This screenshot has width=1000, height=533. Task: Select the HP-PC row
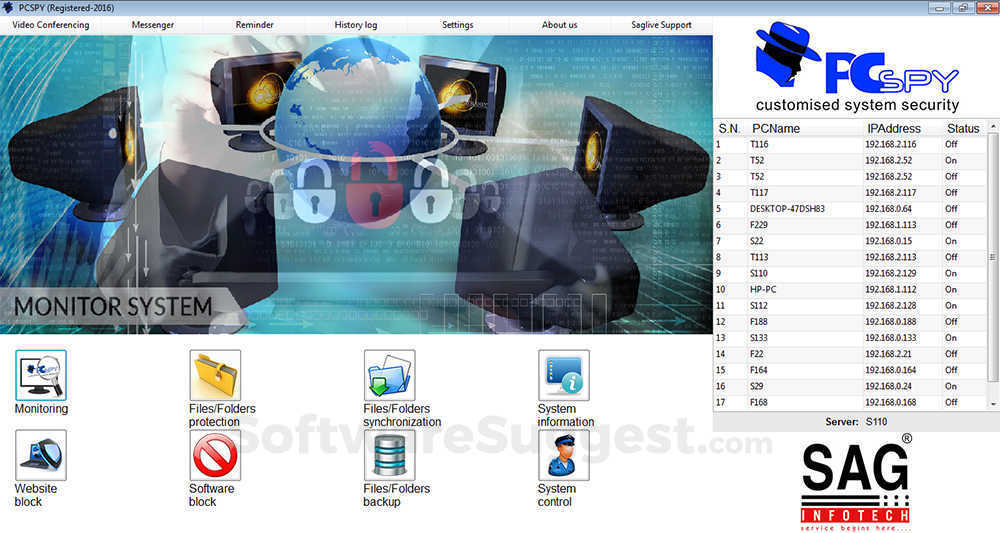[850, 289]
